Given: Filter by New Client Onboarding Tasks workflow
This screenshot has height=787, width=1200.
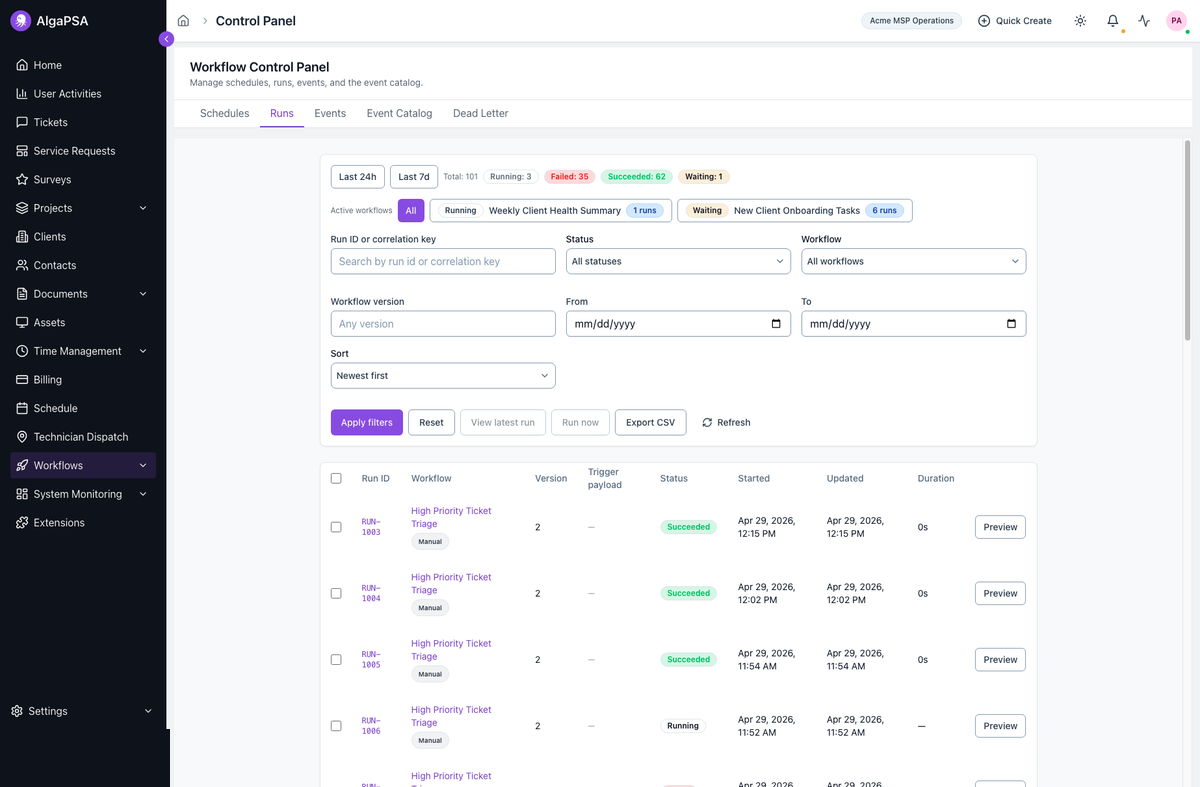Looking at the screenshot, I should (x=795, y=211).
